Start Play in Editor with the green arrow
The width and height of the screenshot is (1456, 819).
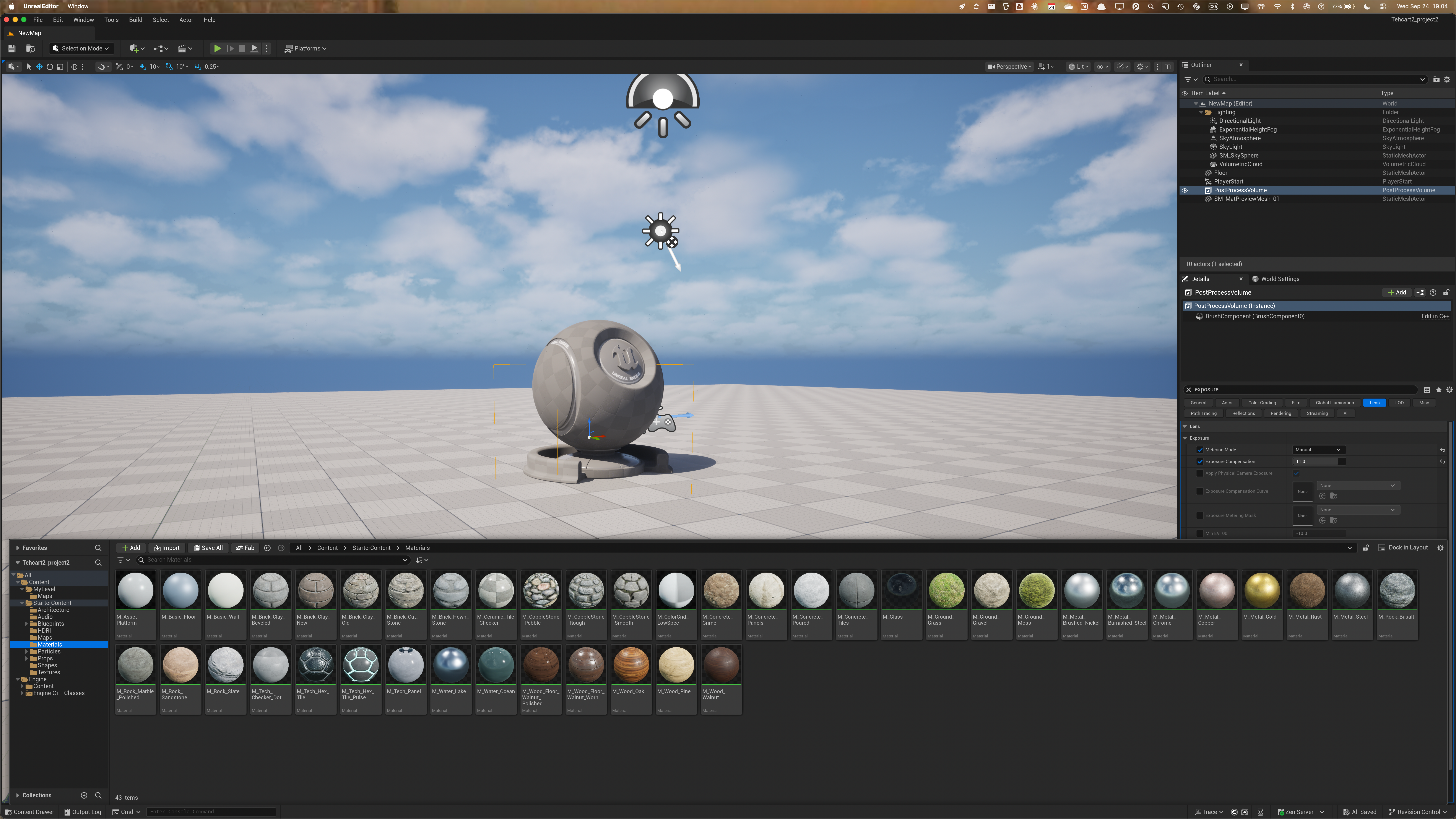(x=217, y=49)
